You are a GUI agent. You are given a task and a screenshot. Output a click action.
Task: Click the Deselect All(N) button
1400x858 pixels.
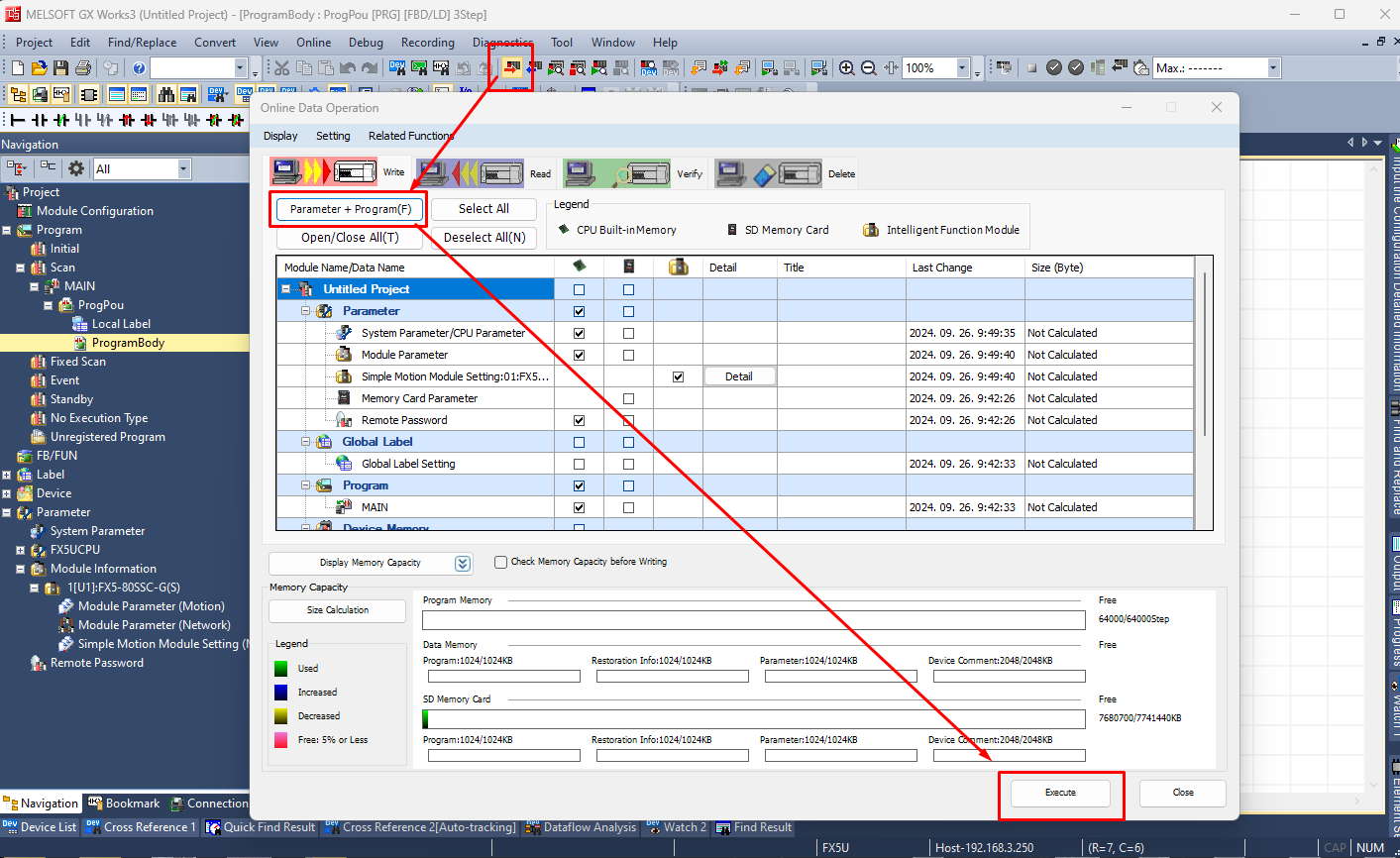(484, 238)
